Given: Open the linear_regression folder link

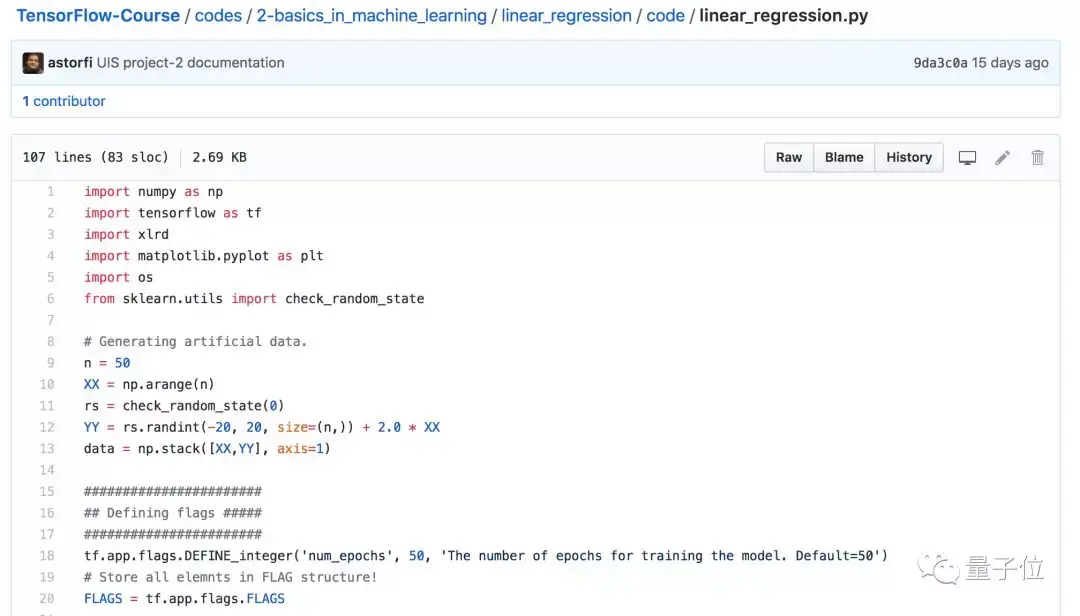Looking at the screenshot, I should (566, 16).
